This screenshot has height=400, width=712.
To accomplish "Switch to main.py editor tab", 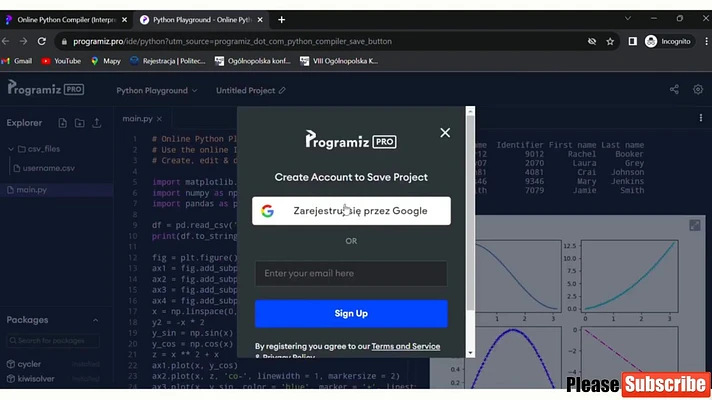I will point(138,119).
